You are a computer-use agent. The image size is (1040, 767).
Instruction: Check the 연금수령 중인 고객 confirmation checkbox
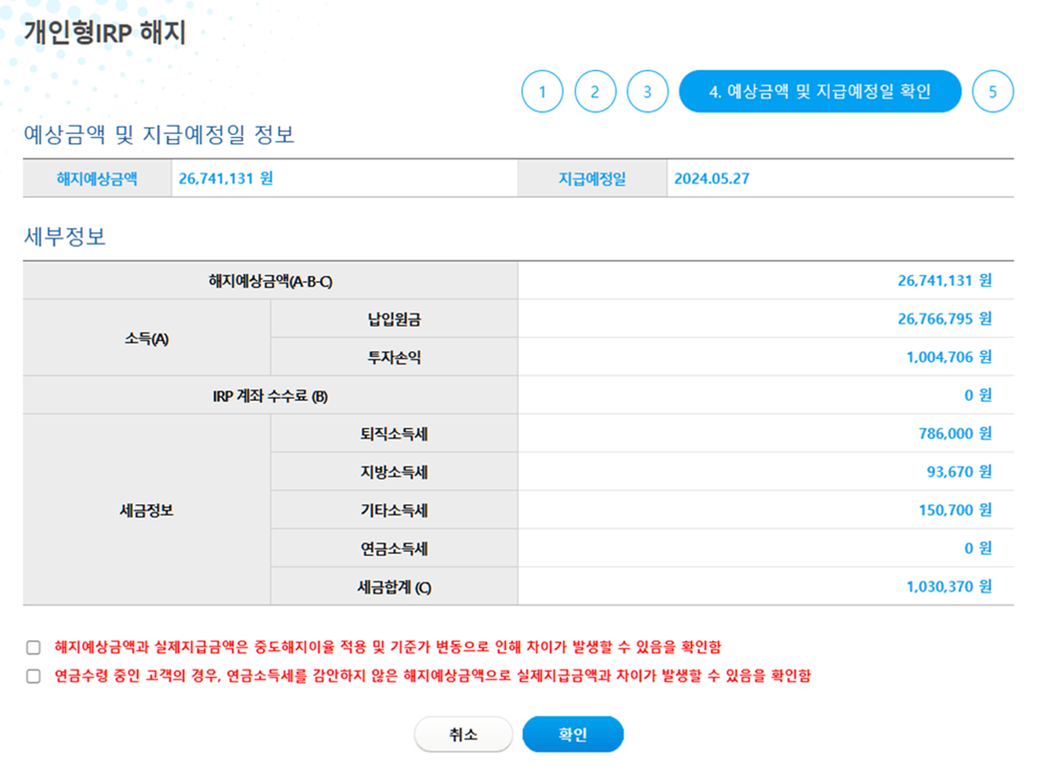click(33, 676)
